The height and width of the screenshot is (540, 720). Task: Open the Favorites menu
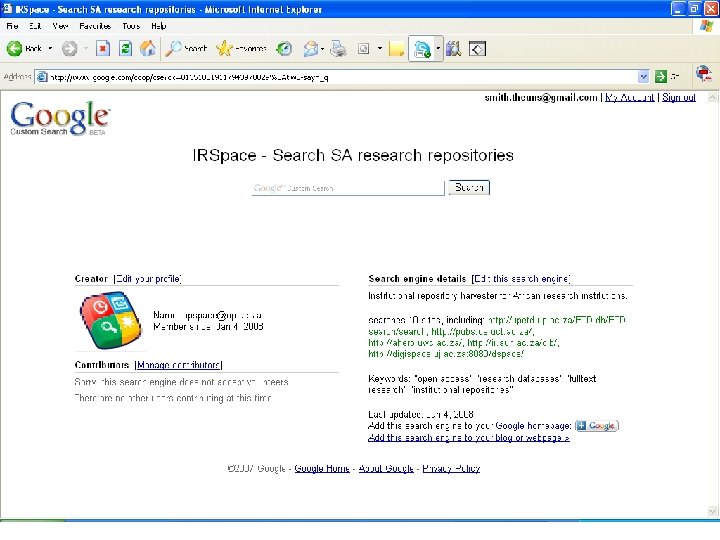pyautogui.click(x=95, y=26)
